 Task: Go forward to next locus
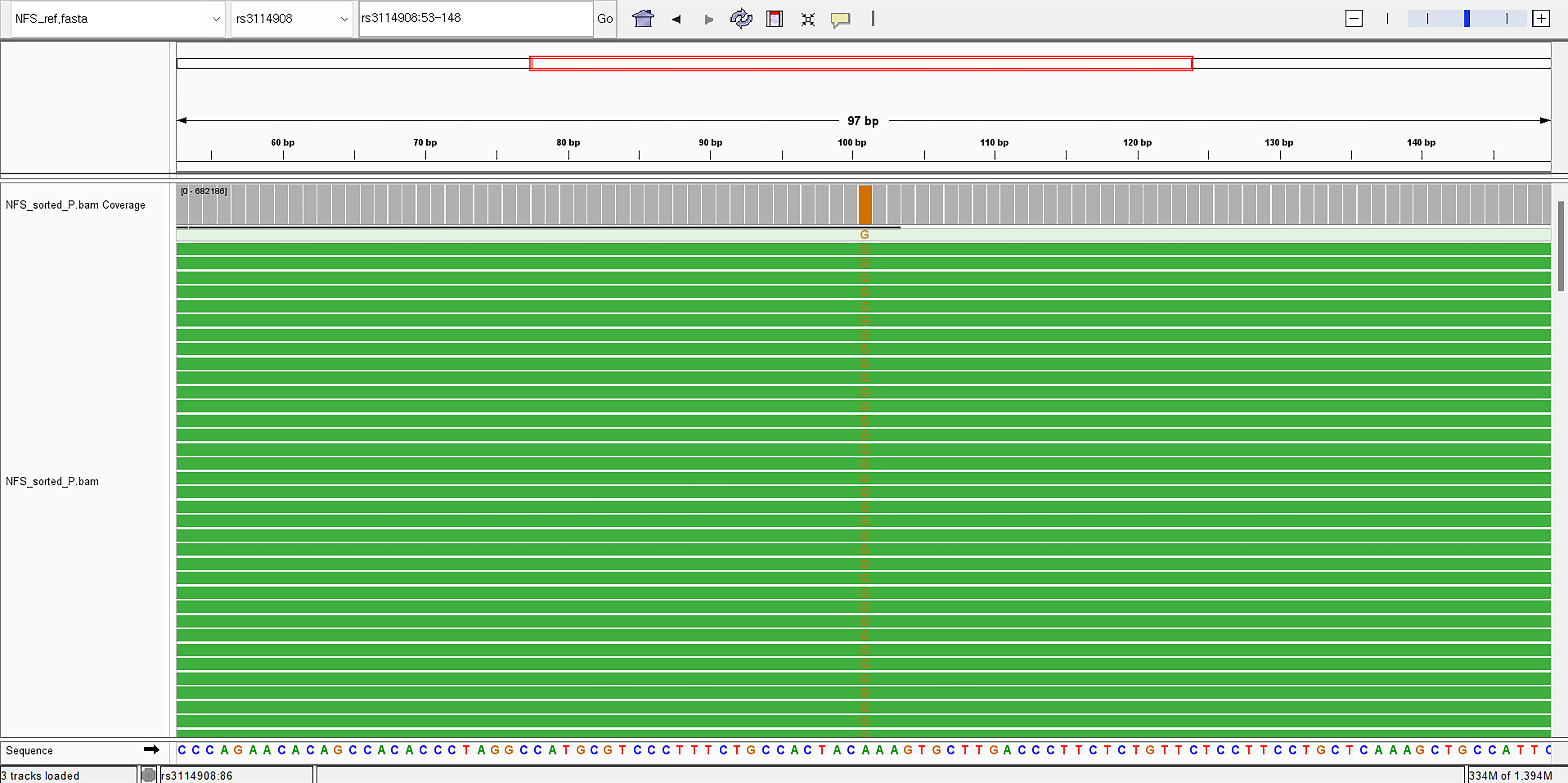[x=709, y=19]
